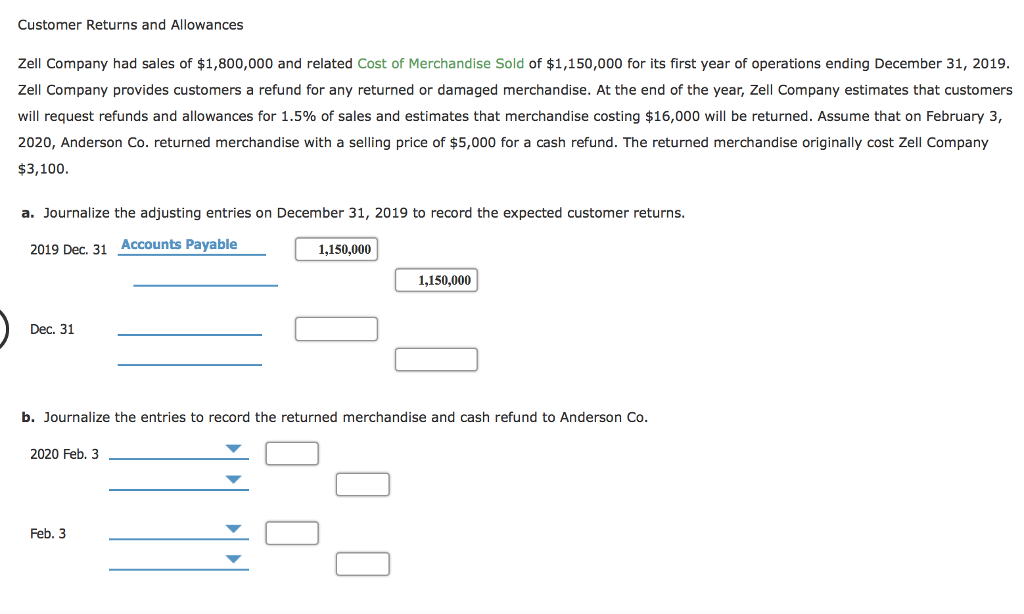Click the blue triangle beside the first Feb. 3 line
The image size is (1024, 614).
pos(233,452)
